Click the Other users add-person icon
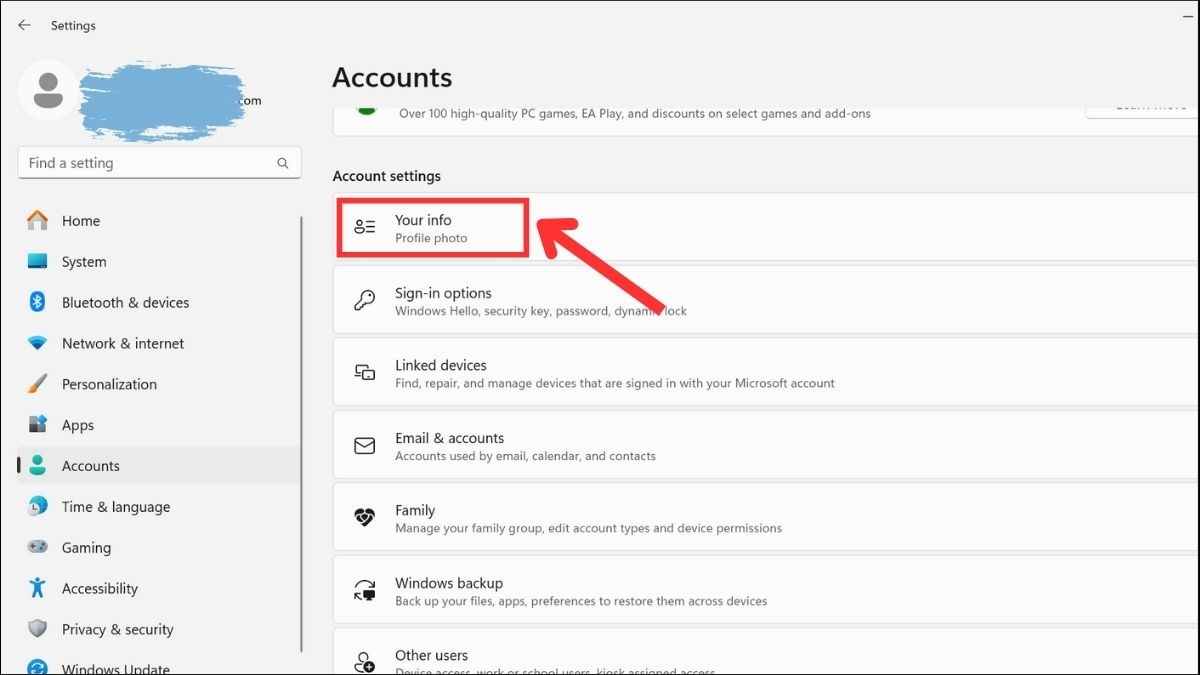The height and width of the screenshot is (675, 1200). [365, 662]
